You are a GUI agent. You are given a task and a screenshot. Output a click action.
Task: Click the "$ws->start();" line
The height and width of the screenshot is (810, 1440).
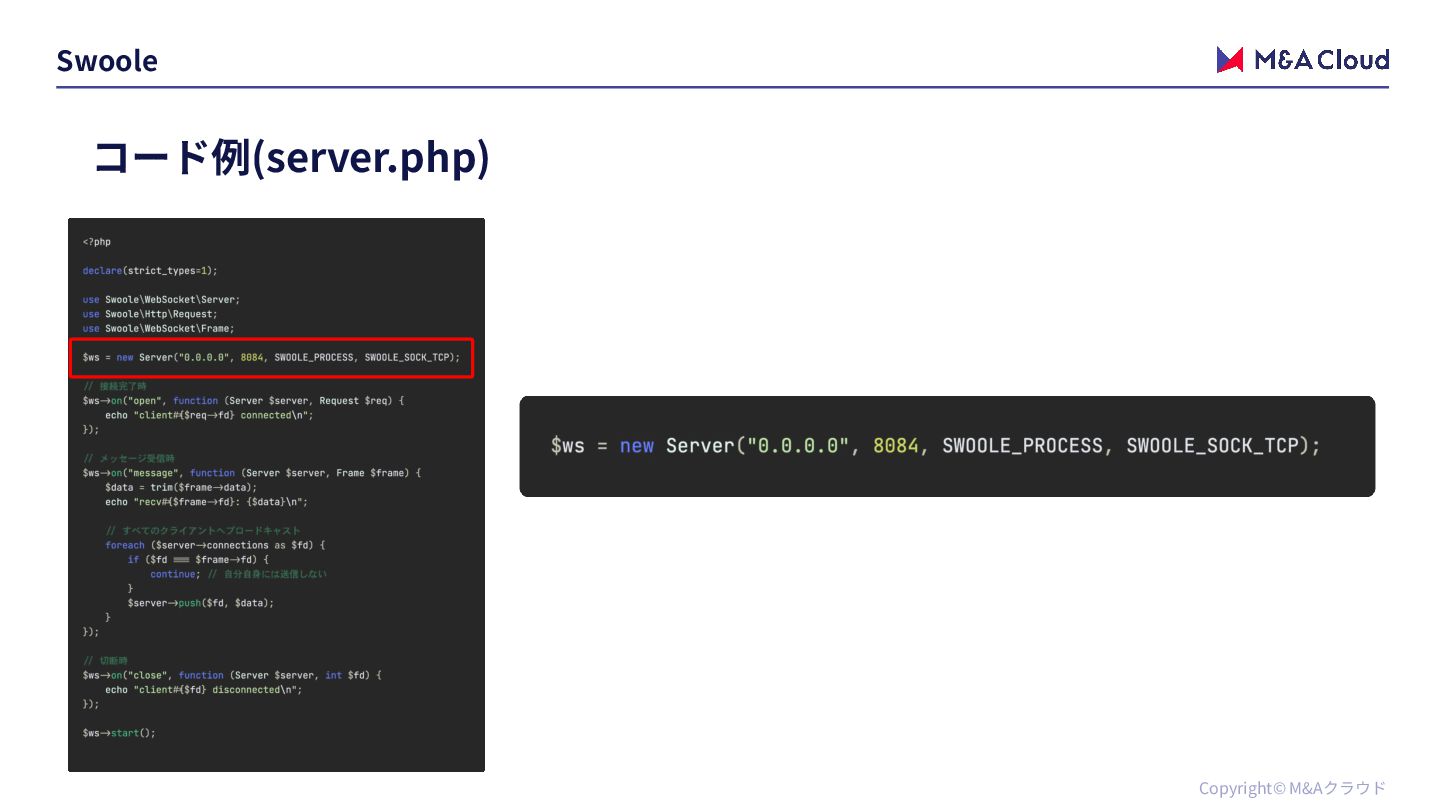[x=119, y=733]
